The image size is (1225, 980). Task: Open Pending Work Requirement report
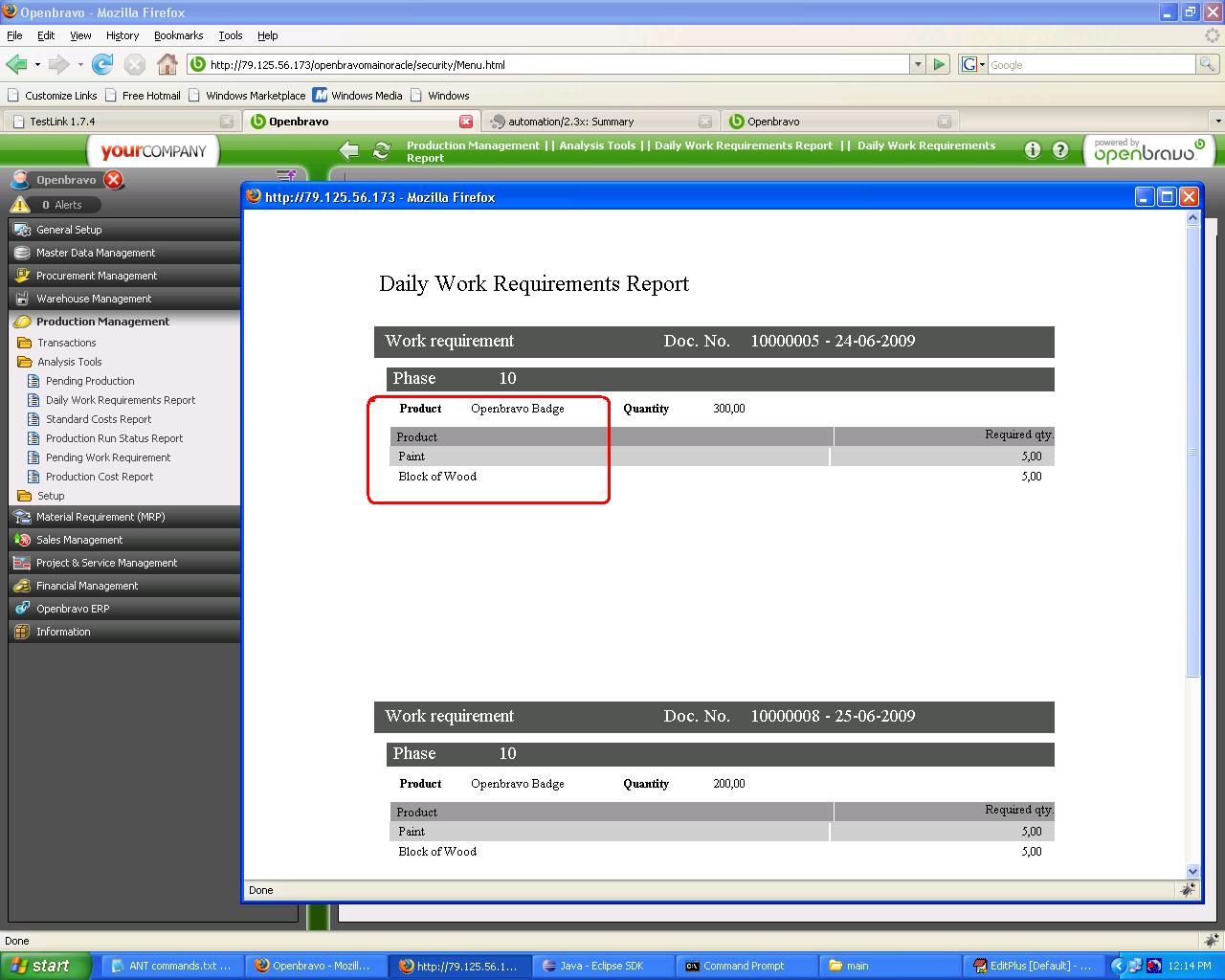coord(108,457)
